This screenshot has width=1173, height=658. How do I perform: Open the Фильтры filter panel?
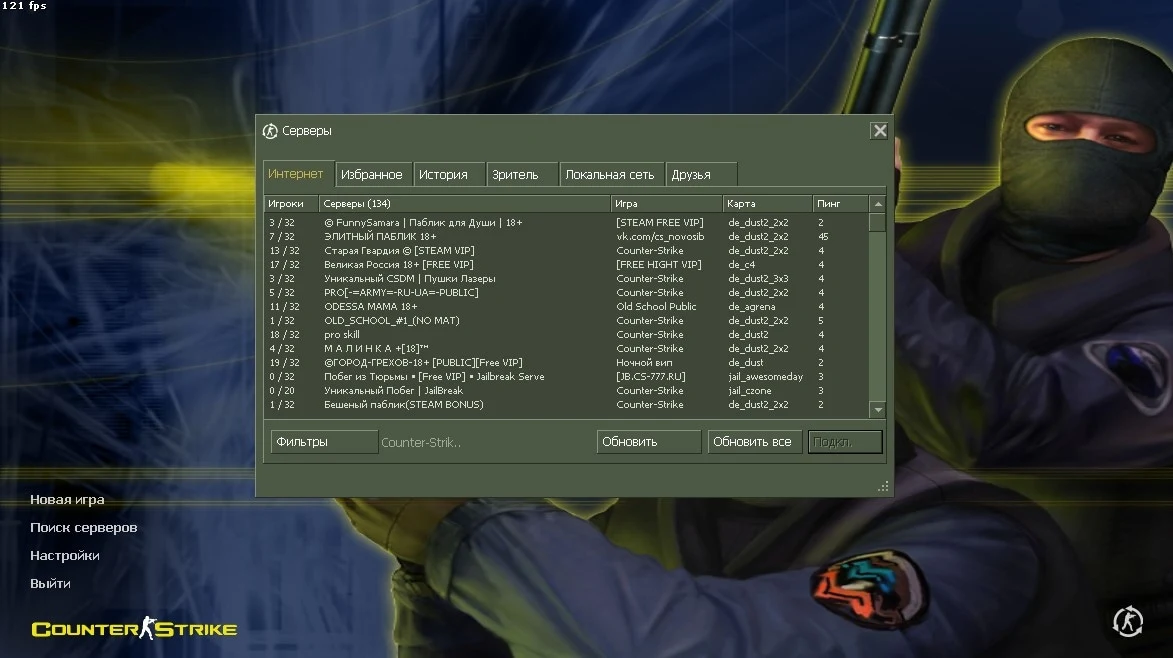click(324, 442)
